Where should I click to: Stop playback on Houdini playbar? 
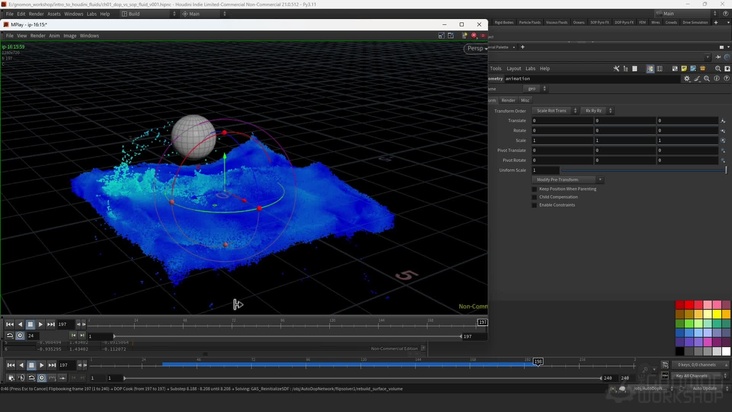pyautogui.click(x=31, y=365)
